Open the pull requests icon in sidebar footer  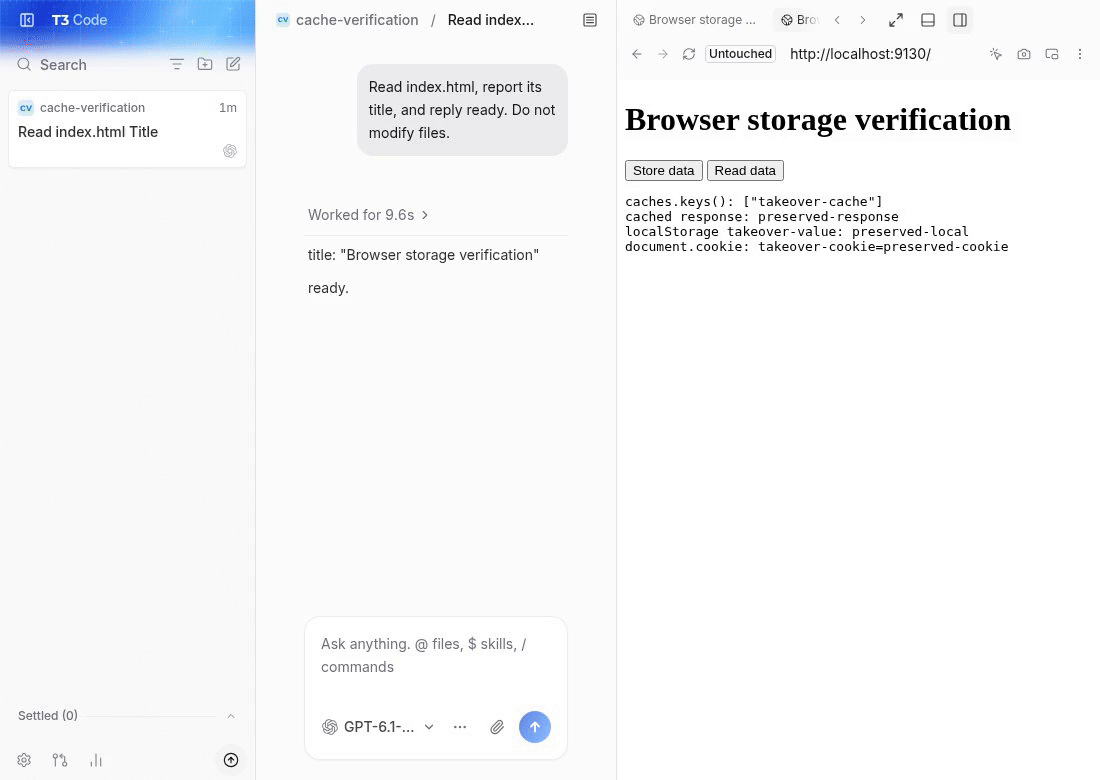pos(60,760)
